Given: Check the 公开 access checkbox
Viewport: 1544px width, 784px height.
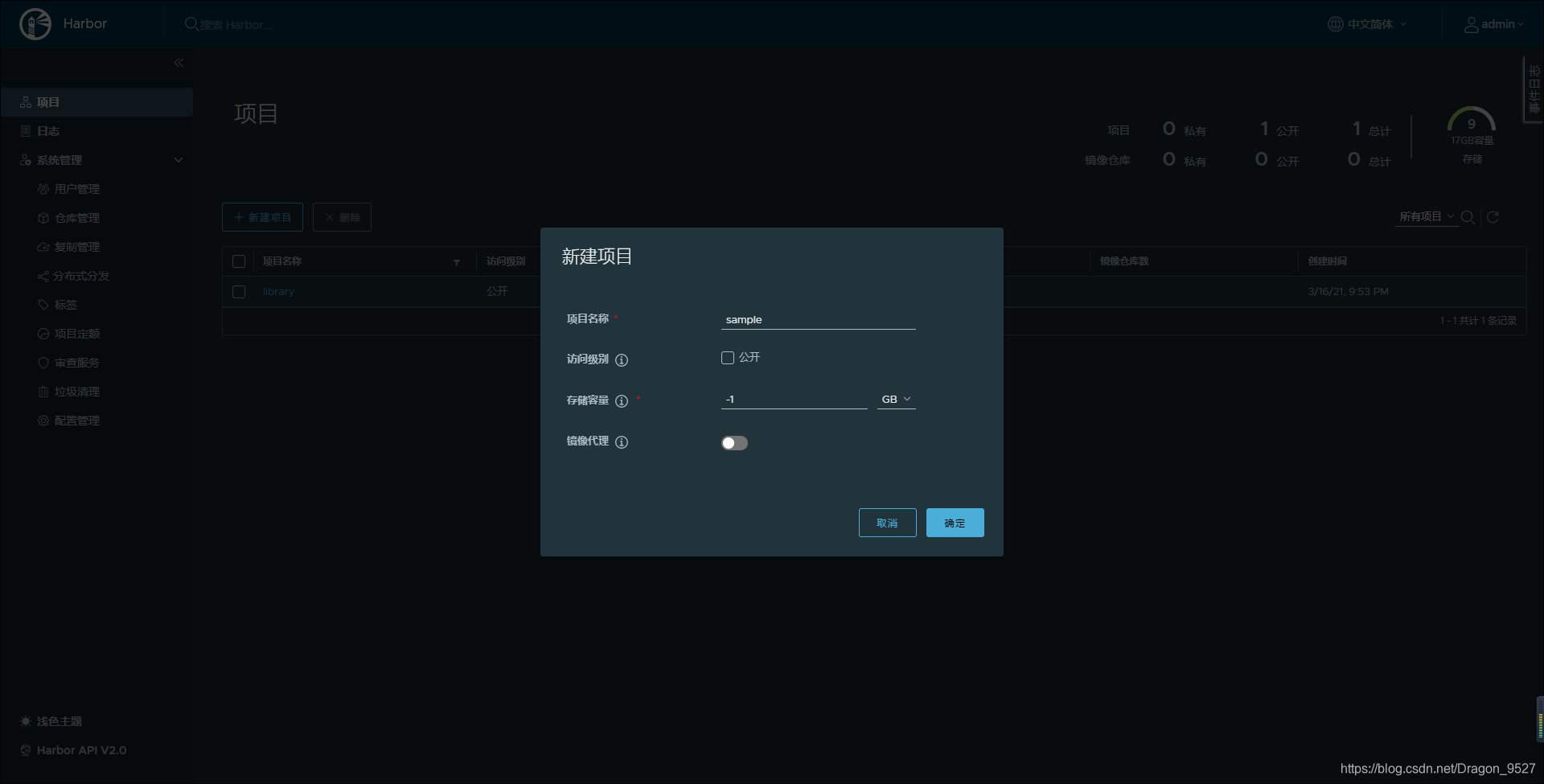Looking at the screenshot, I should [x=728, y=358].
